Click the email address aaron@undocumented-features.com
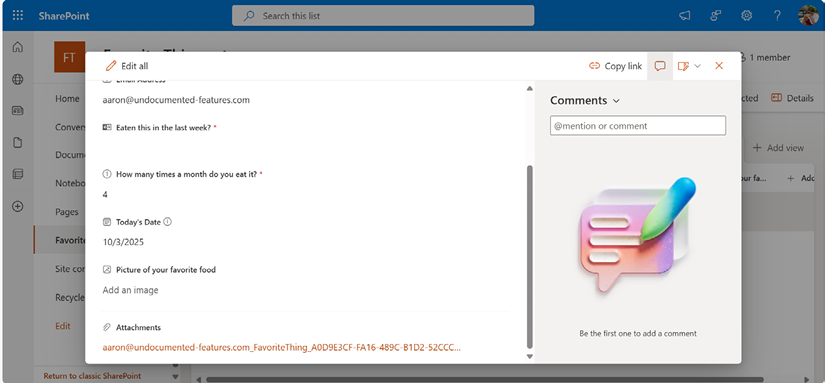The height and width of the screenshot is (383, 825). click(176, 99)
